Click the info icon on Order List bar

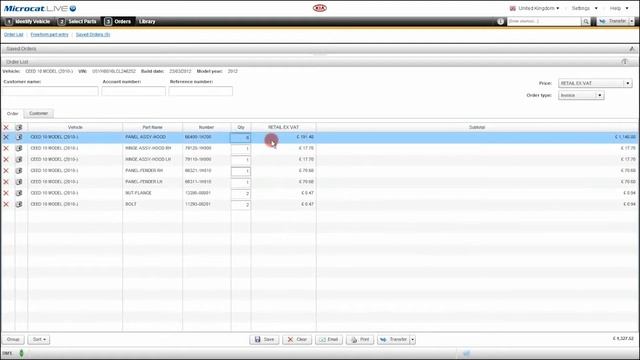[x=624, y=62]
